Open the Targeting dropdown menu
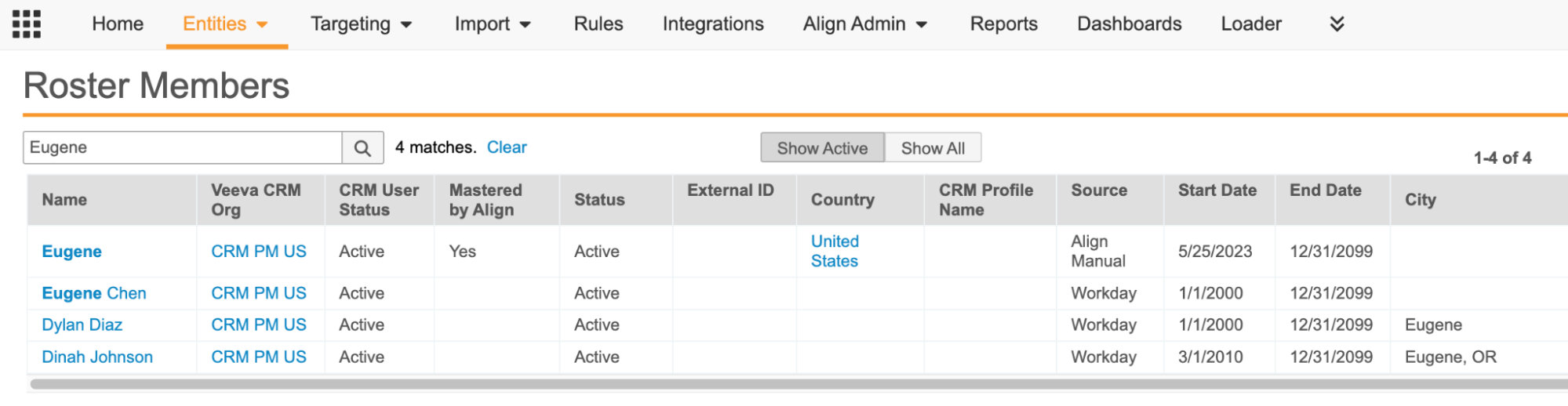Viewport: 1568px width, 406px height. tap(361, 24)
